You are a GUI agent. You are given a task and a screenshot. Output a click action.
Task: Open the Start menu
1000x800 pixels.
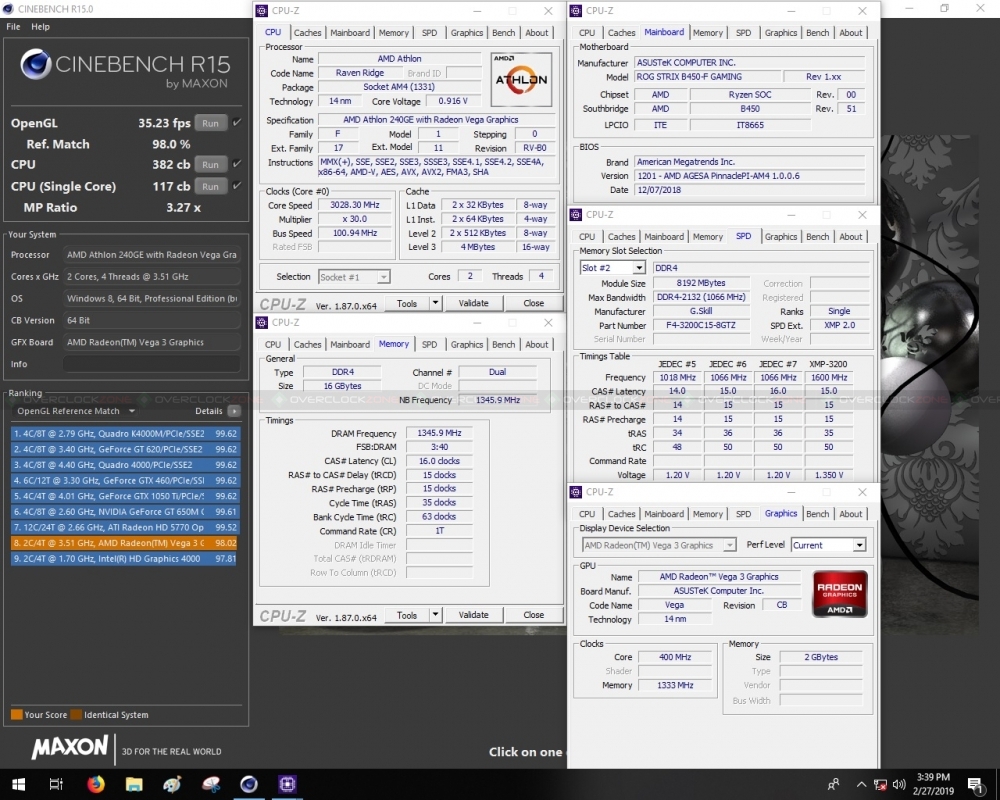pos(16,784)
